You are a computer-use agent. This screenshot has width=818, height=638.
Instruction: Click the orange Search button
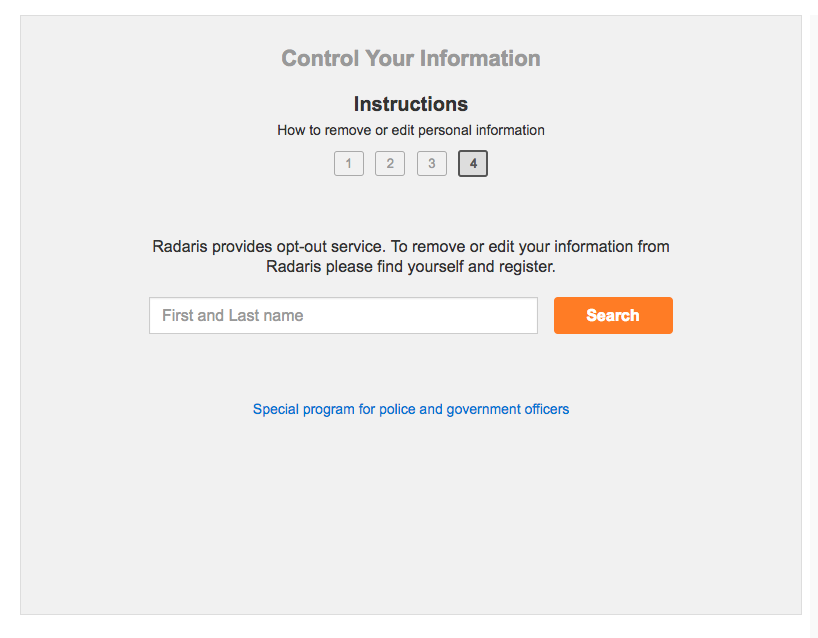click(x=613, y=315)
